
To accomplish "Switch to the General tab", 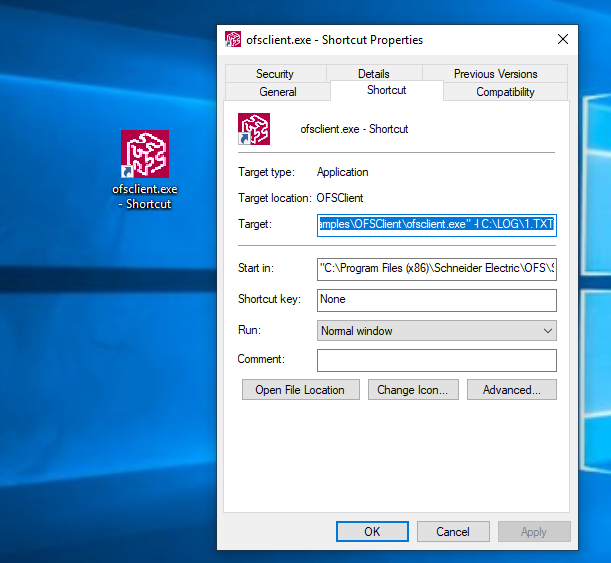I will (x=278, y=92).
